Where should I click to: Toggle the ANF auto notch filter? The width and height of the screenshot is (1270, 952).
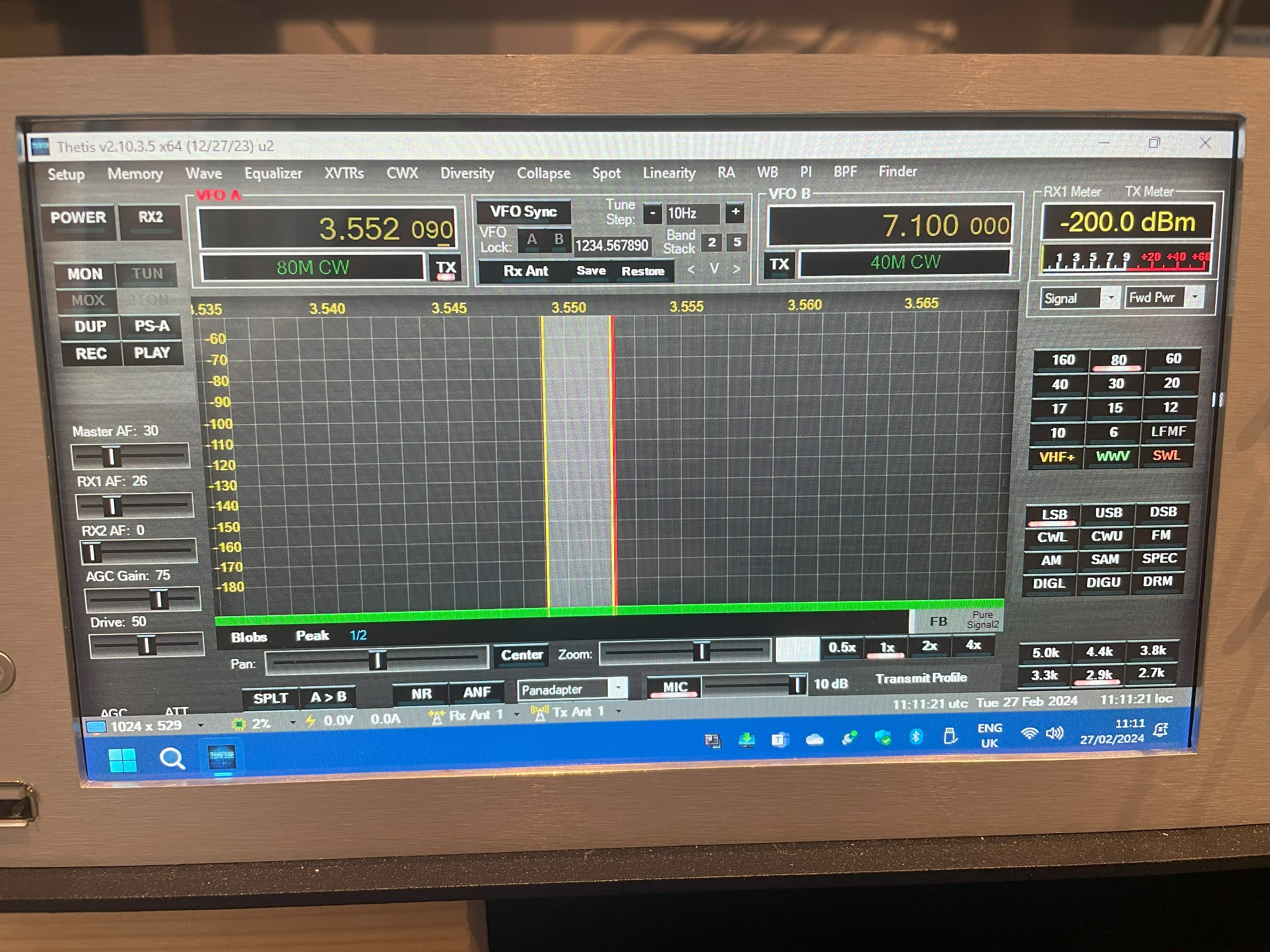(477, 693)
